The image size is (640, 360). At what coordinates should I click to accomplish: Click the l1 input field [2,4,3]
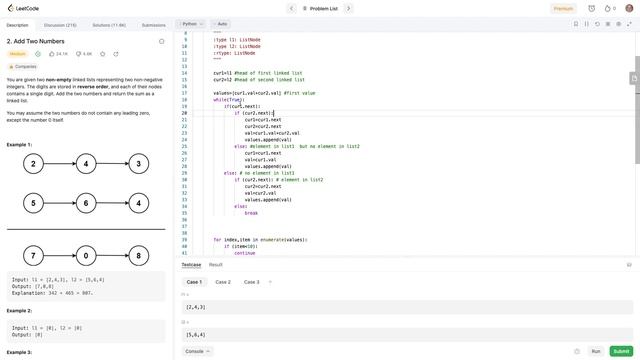click(x=407, y=307)
